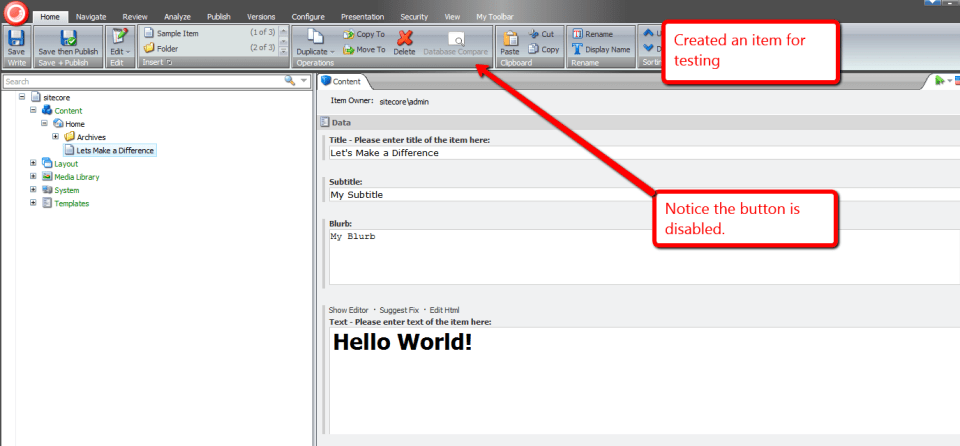960x446 pixels.
Task: Switch to the Publish ribbon tab
Action: pos(217,17)
